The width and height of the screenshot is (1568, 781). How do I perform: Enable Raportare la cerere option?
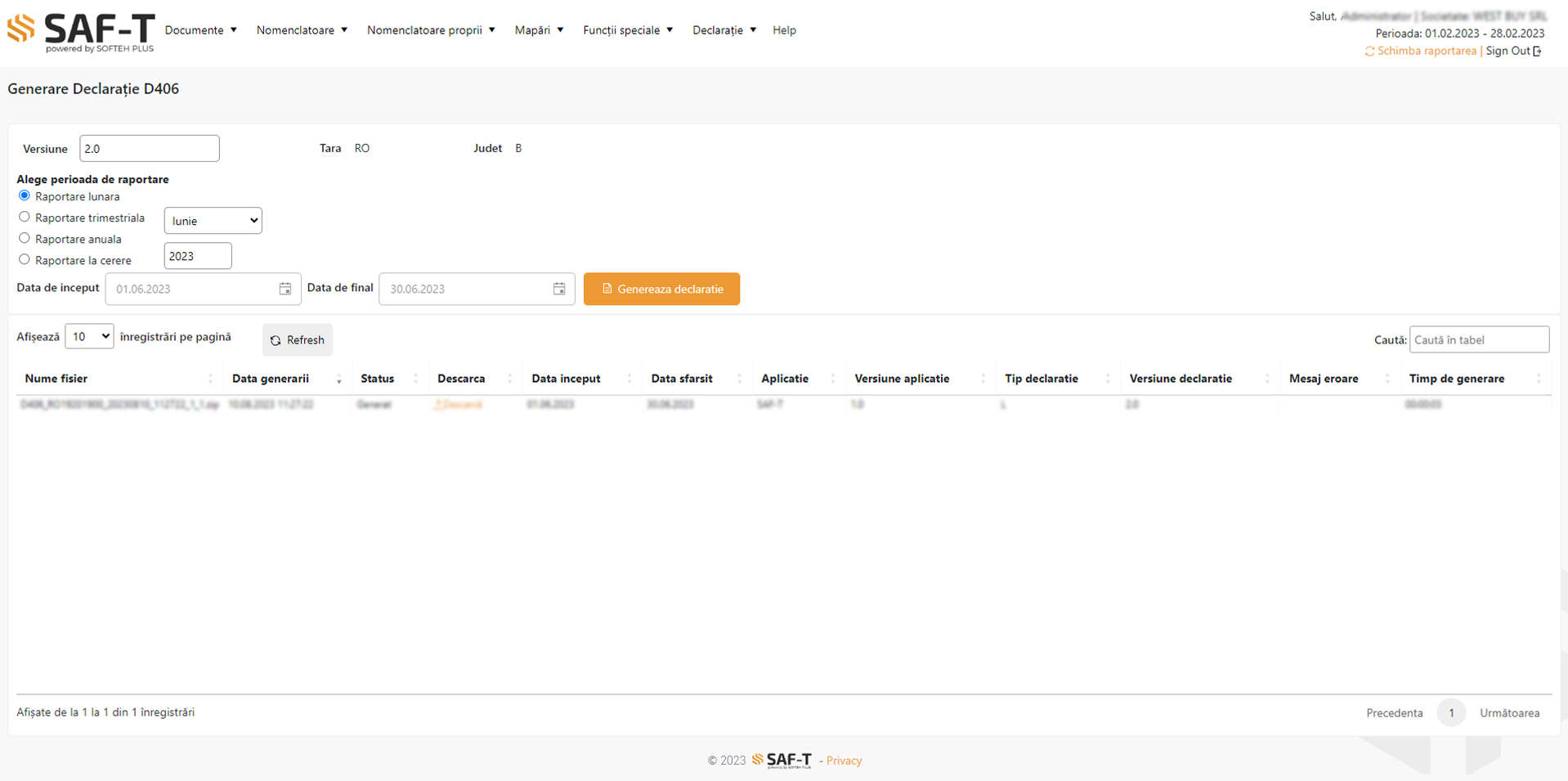click(25, 260)
